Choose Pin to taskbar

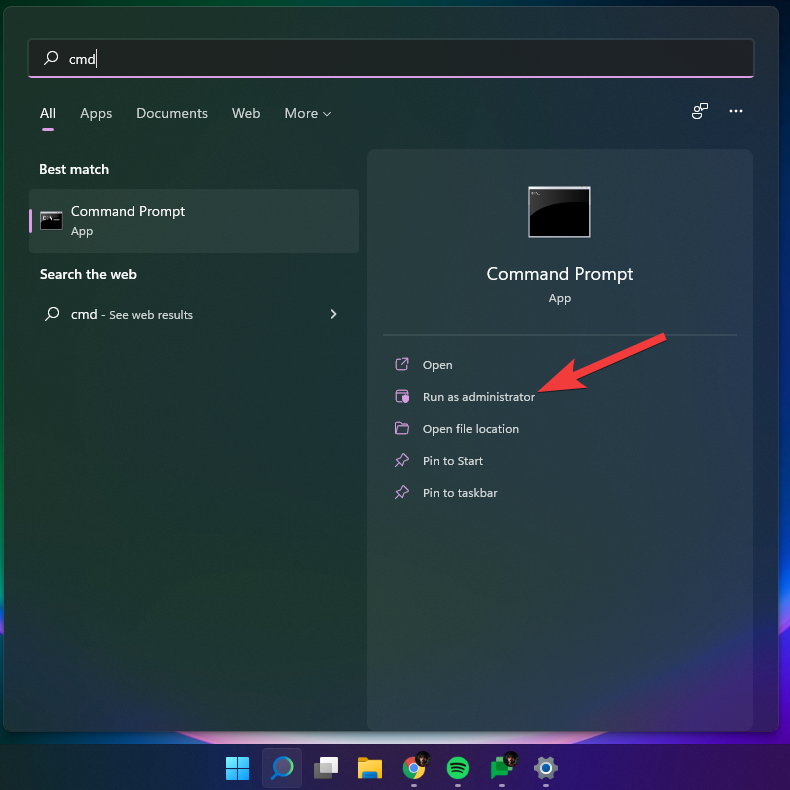click(460, 493)
